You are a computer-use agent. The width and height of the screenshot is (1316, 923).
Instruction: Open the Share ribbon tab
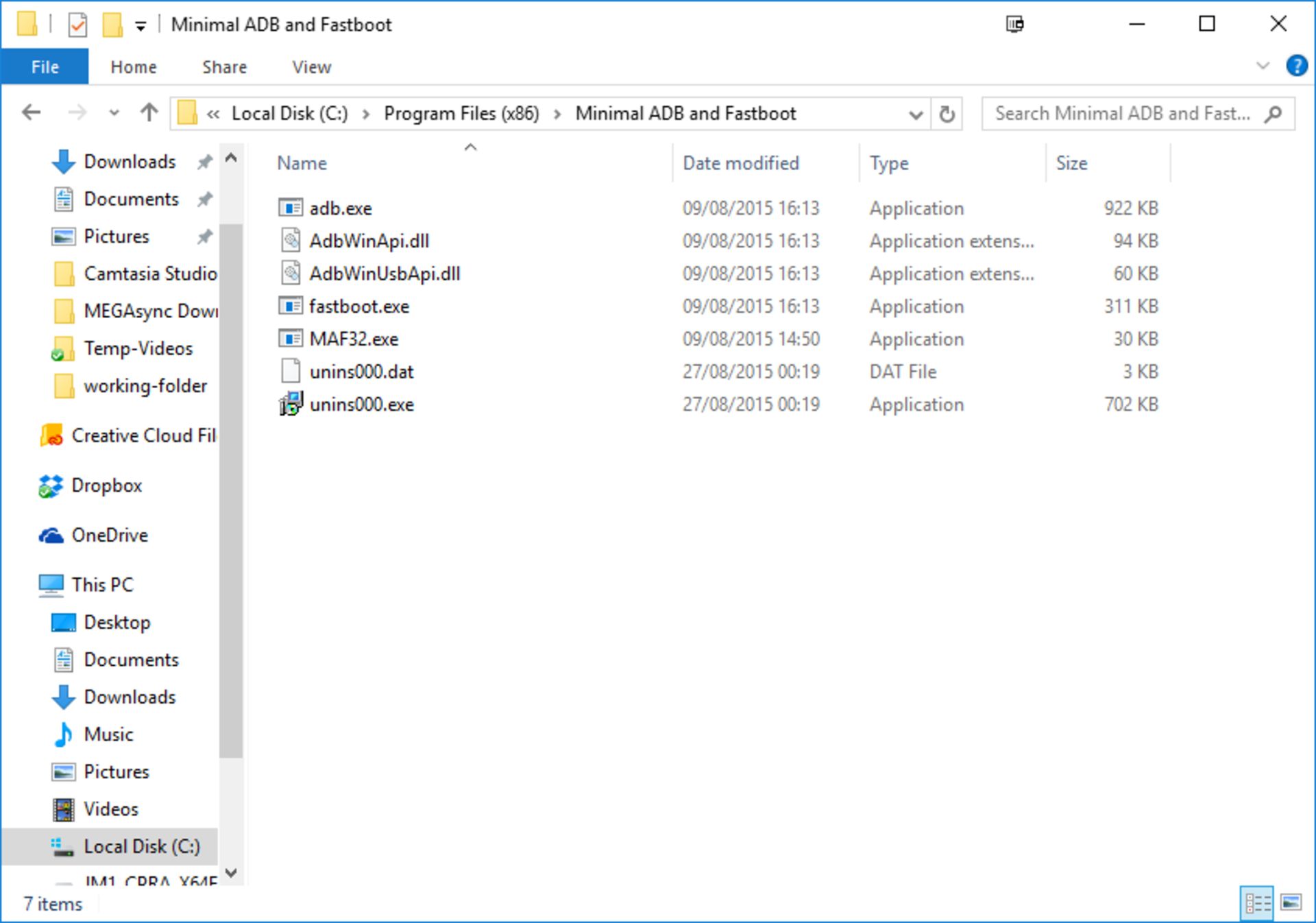(224, 67)
